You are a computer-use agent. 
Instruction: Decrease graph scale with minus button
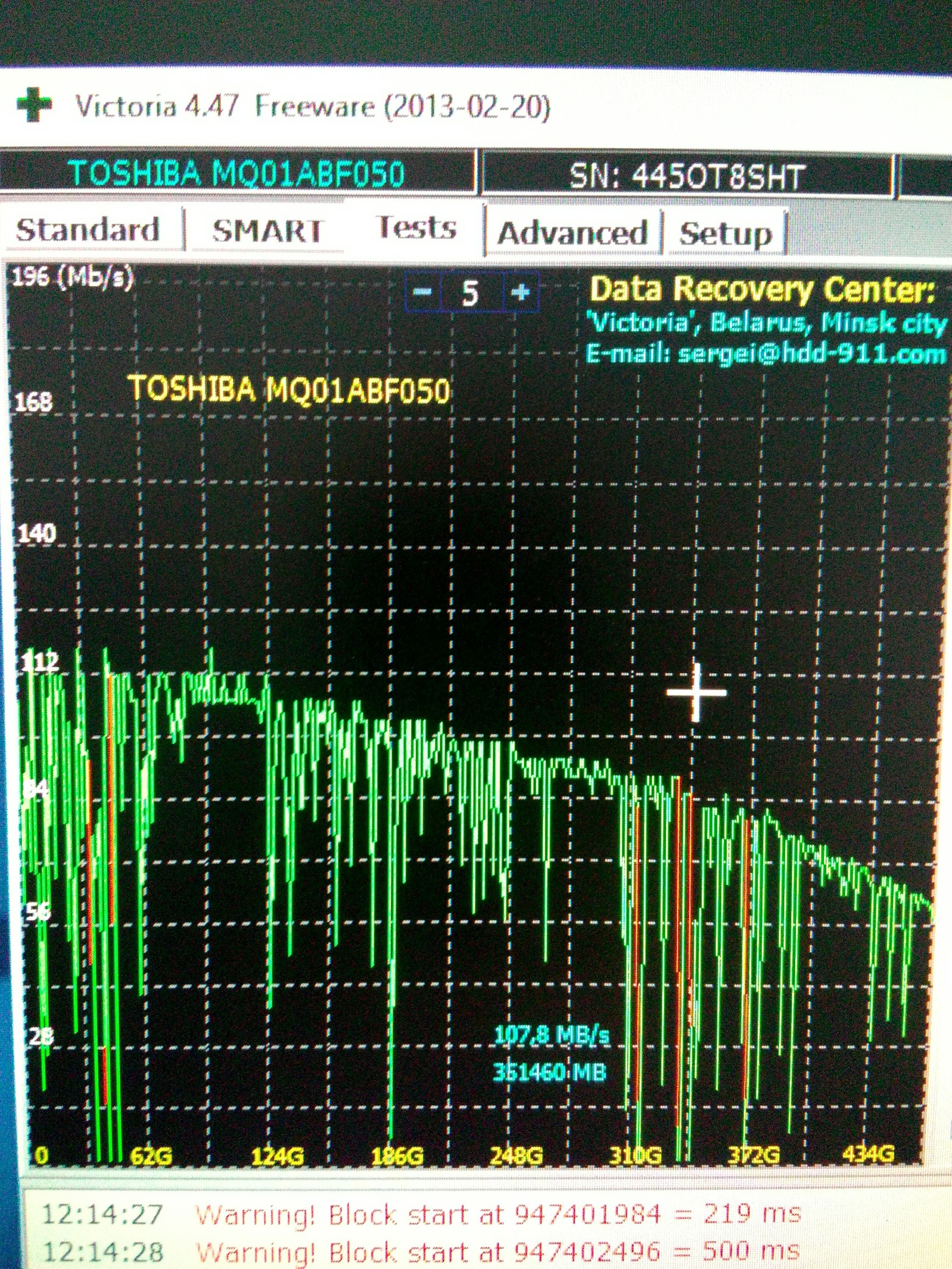pyautogui.click(x=422, y=292)
